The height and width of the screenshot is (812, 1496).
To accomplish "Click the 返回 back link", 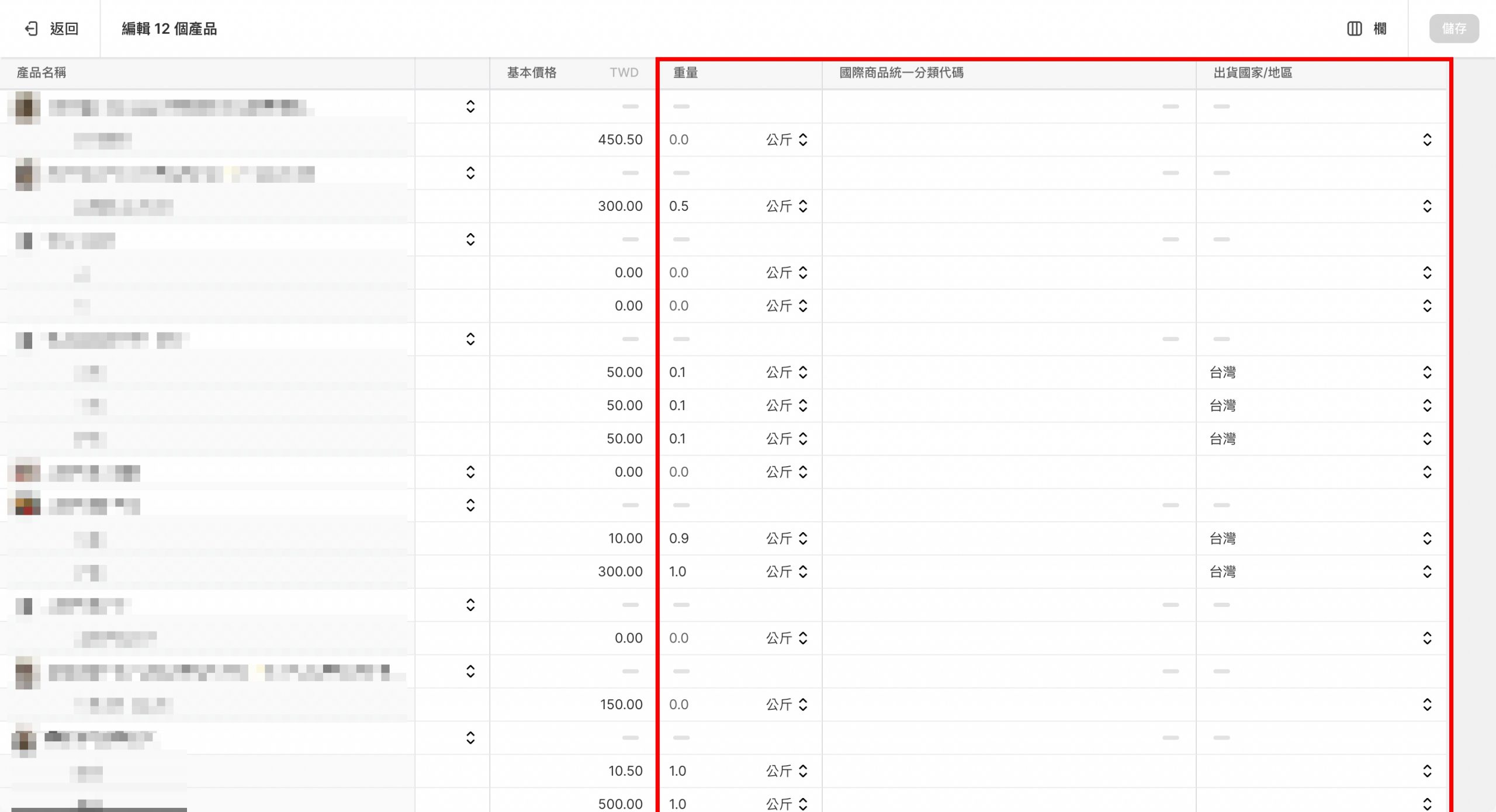I will pyautogui.click(x=64, y=29).
